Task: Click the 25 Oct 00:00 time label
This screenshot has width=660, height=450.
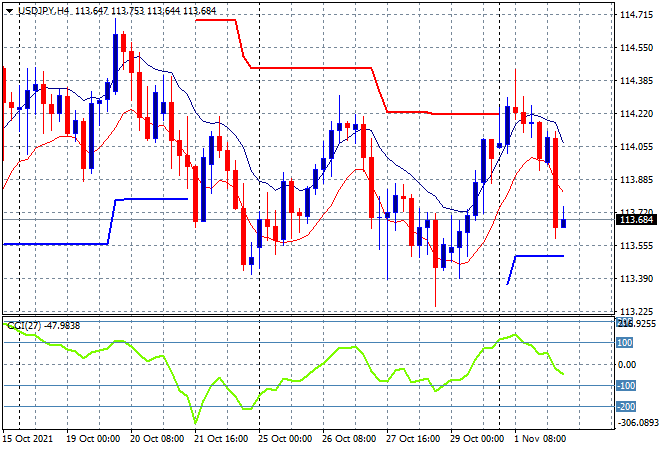Action: tap(285, 439)
